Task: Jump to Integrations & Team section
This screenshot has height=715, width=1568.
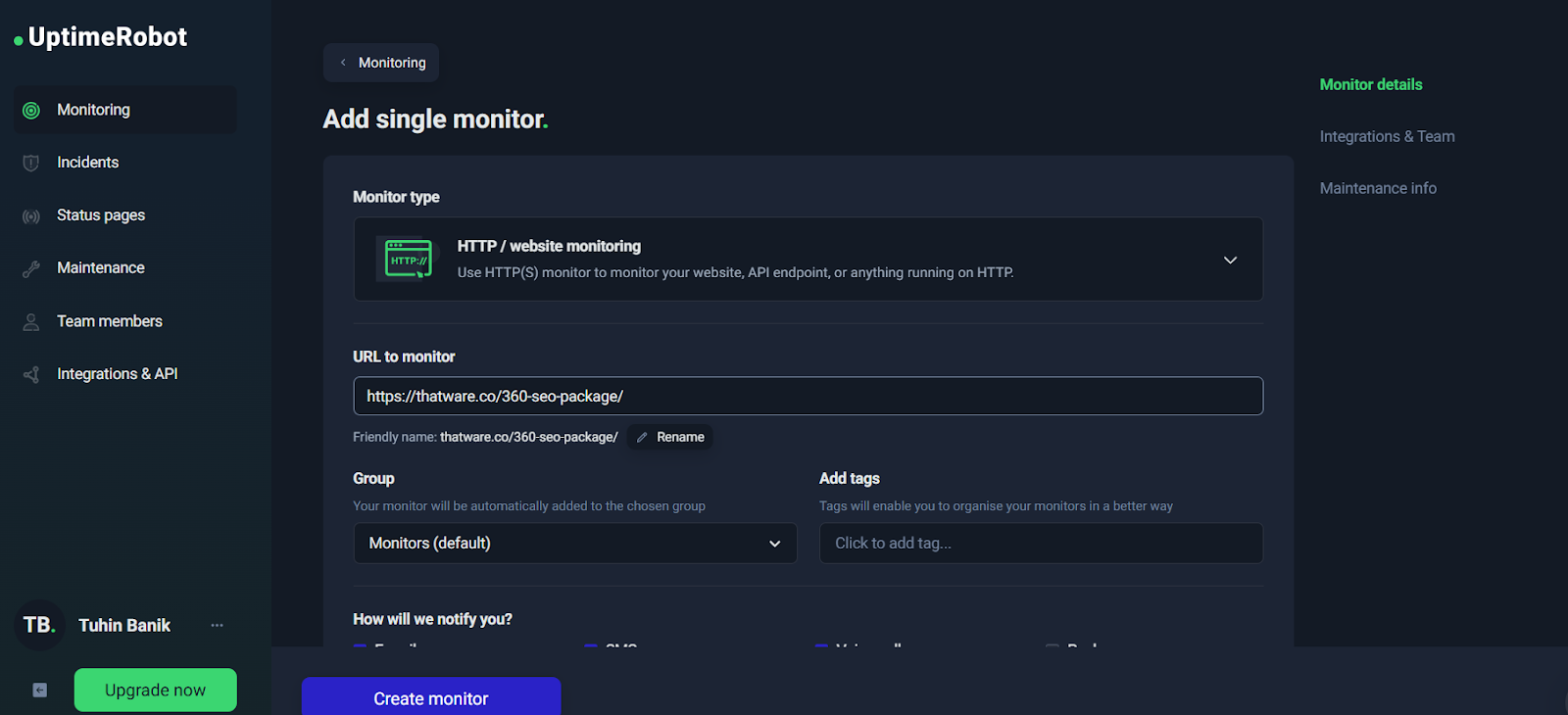Action: pyautogui.click(x=1387, y=136)
